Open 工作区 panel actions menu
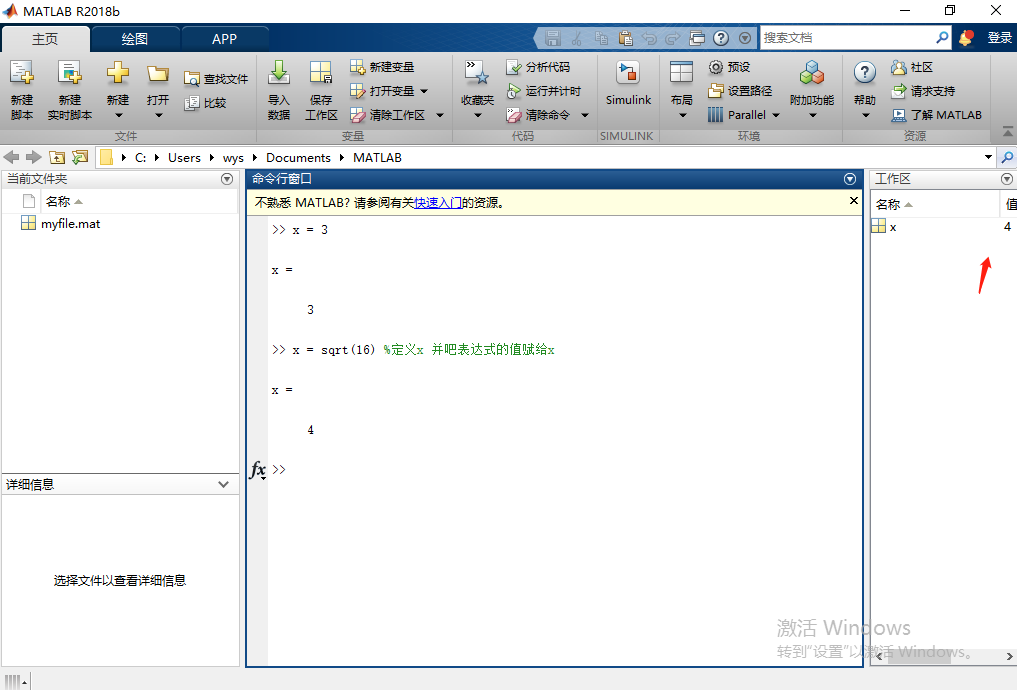Screen dimensions: 1017x690 pos(1007,179)
